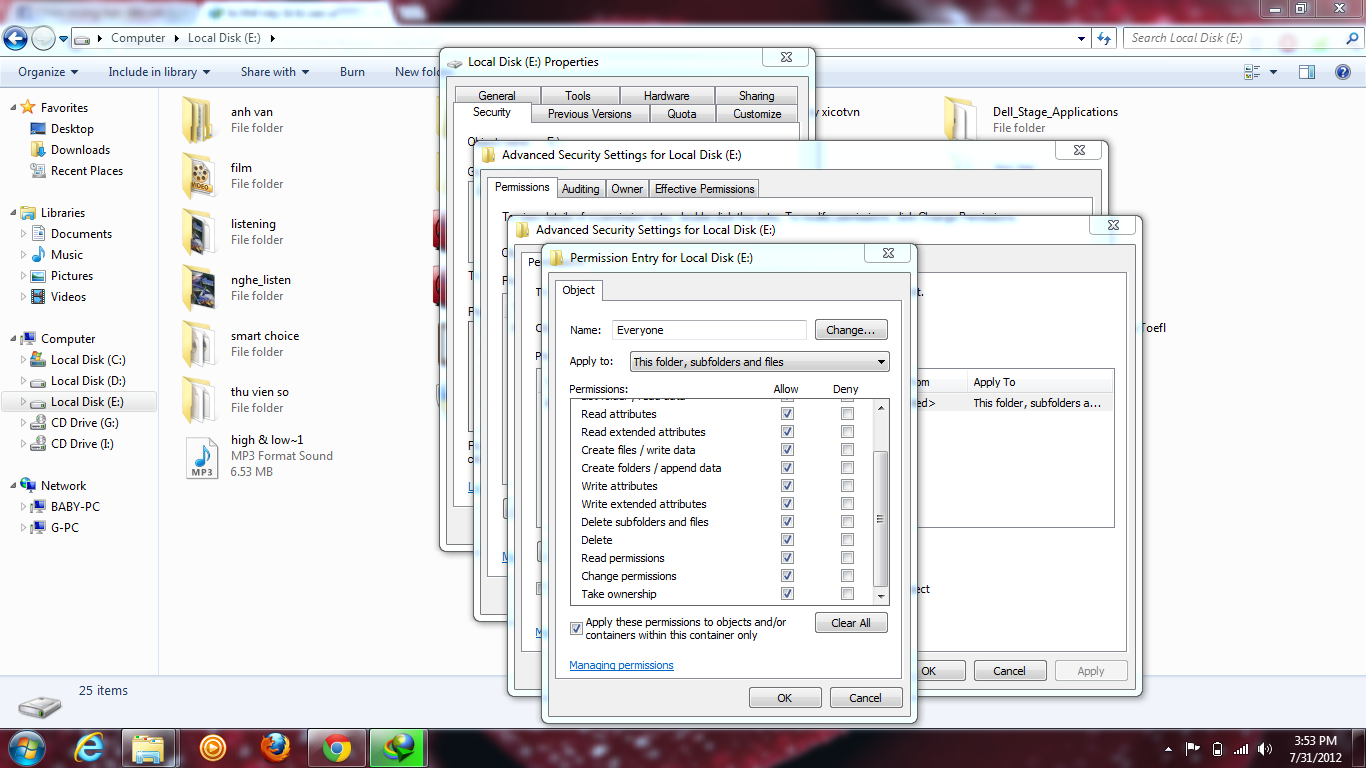Open the Managing permissions link
The height and width of the screenshot is (768, 1366).
coord(621,665)
